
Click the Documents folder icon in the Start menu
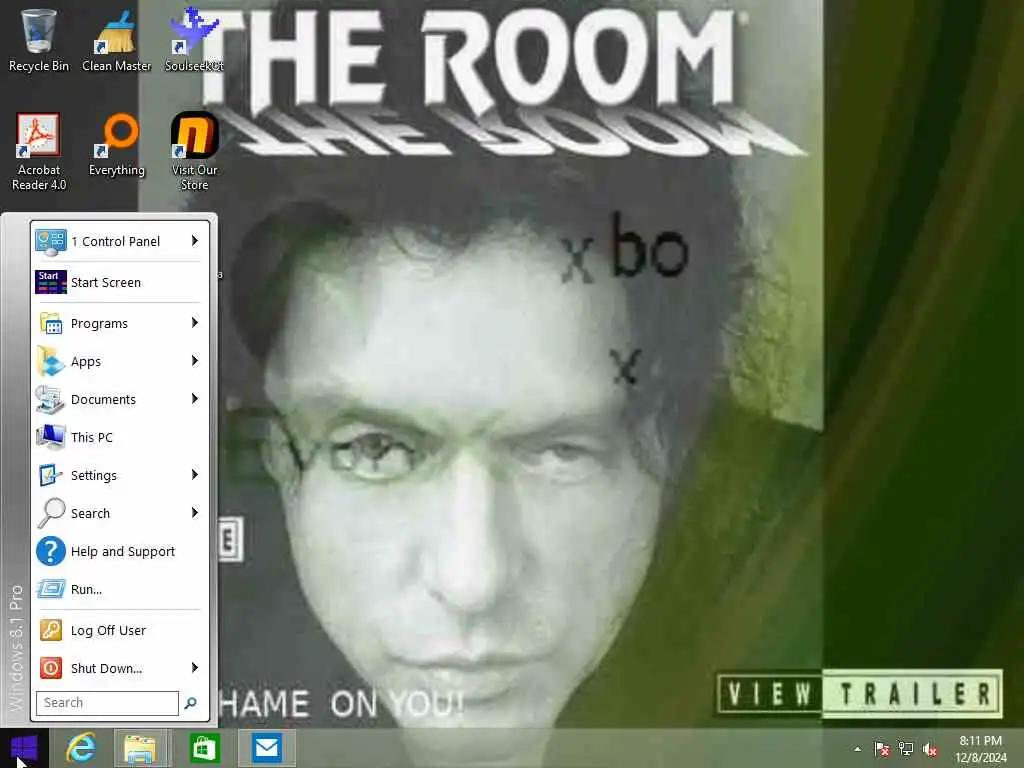(51, 399)
